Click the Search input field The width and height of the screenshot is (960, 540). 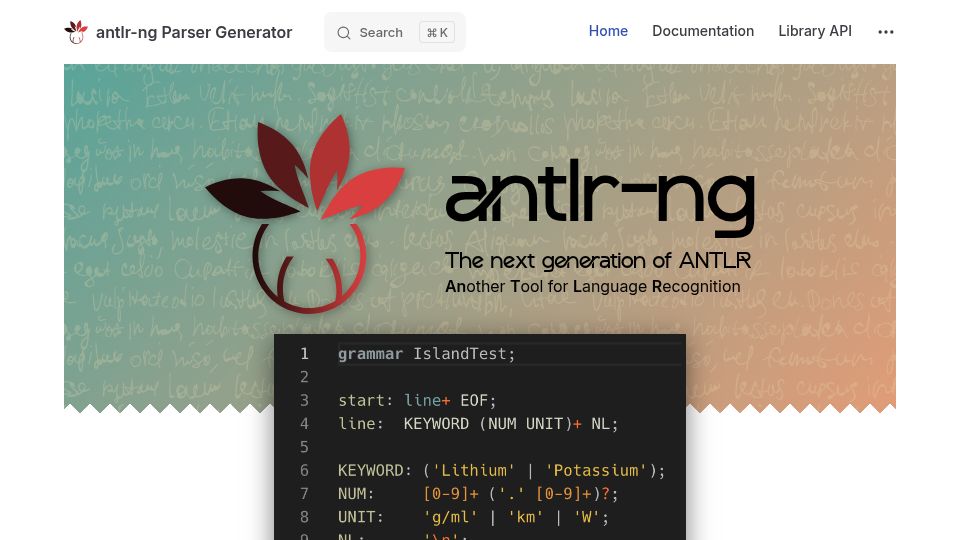395,32
